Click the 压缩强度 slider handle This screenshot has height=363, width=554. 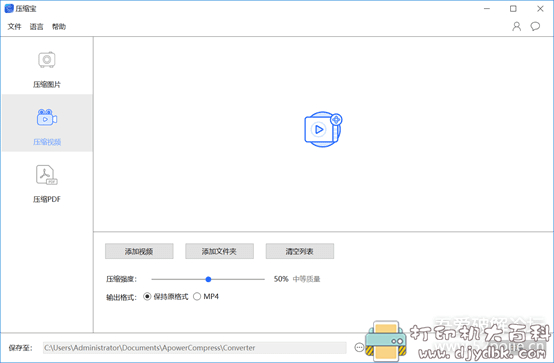pyautogui.click(x=208, y=279)
